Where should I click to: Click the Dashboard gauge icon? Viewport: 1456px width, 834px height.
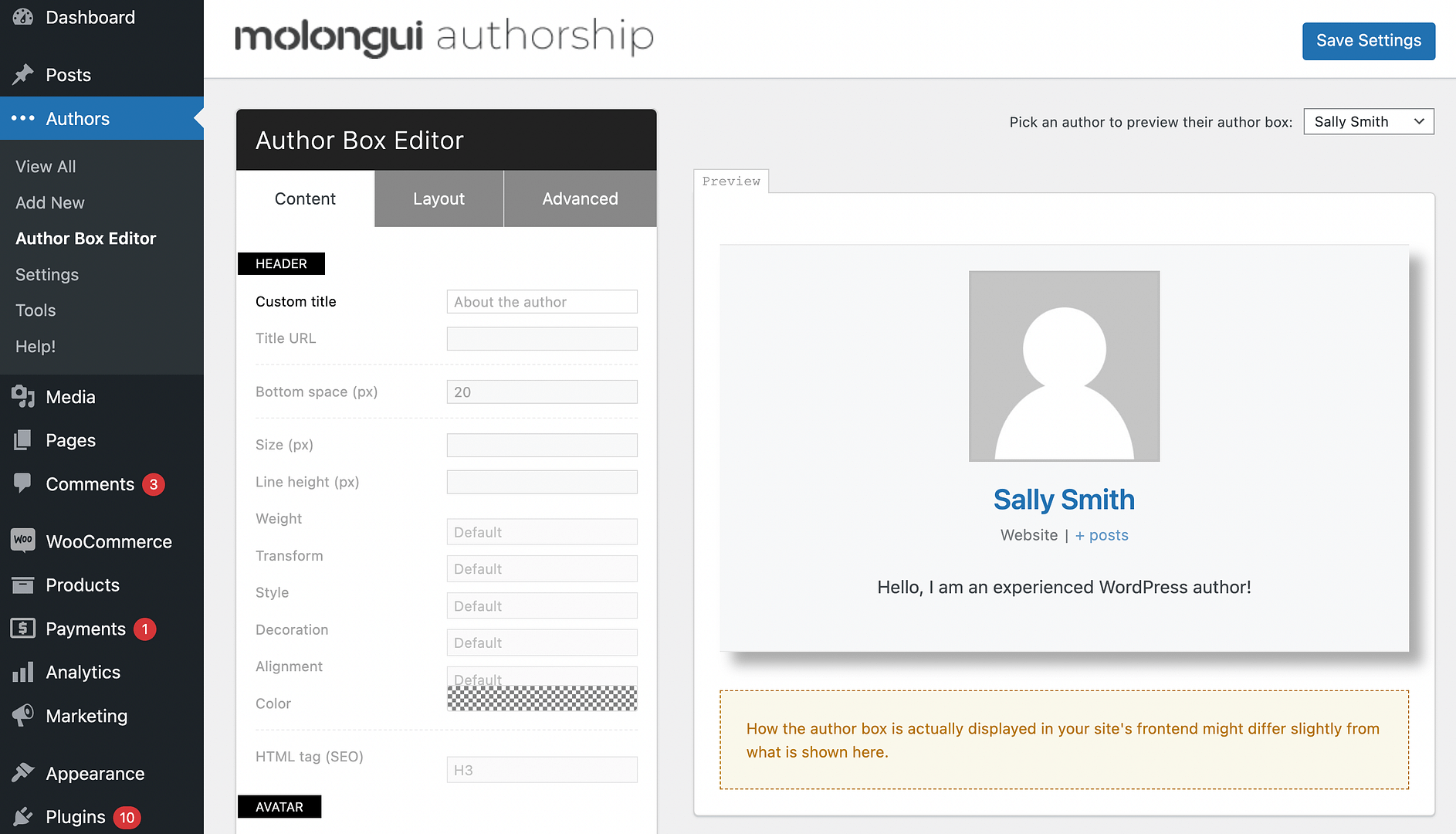23,17
